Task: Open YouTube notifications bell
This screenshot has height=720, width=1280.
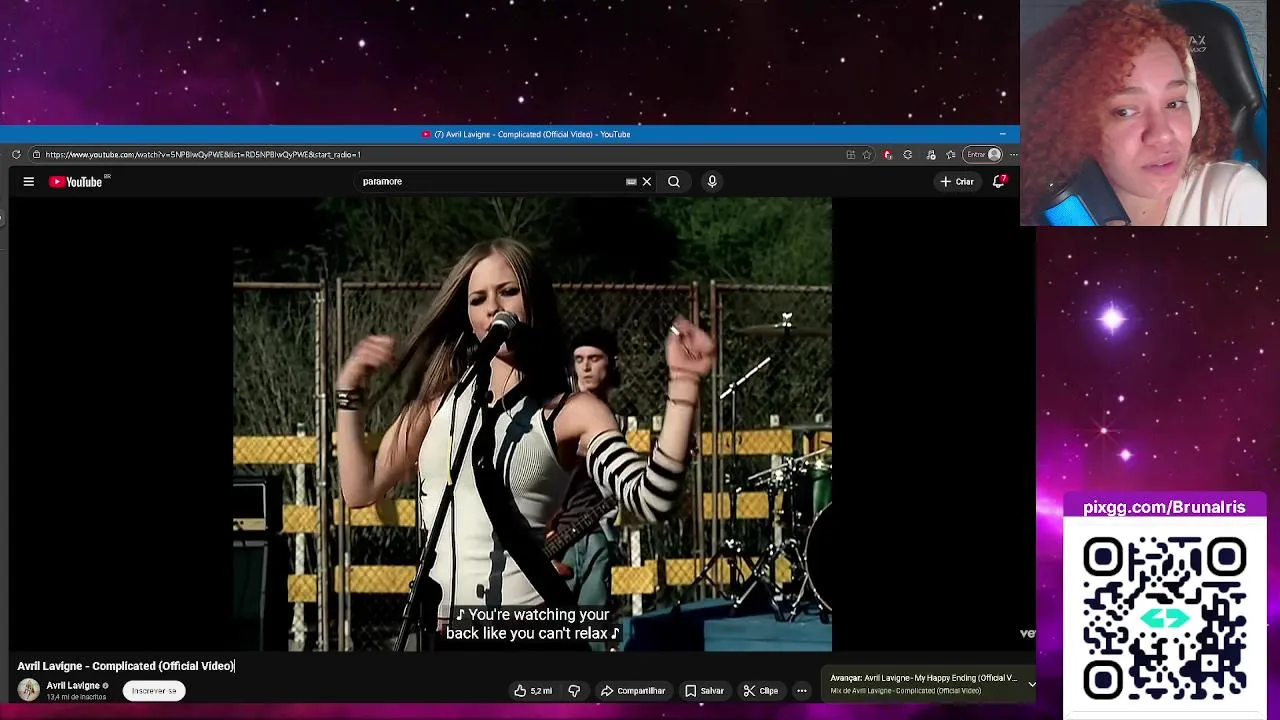Action: point(998,181)
